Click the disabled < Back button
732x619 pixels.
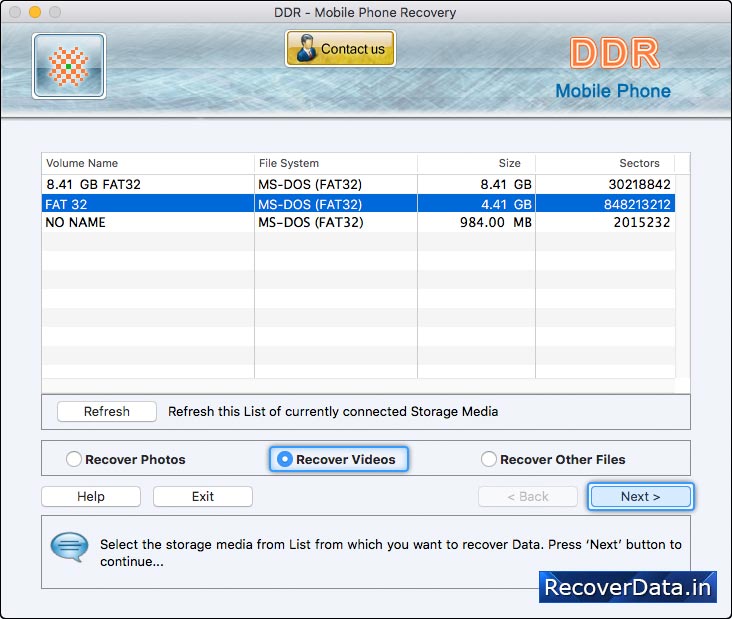[528, 496]
